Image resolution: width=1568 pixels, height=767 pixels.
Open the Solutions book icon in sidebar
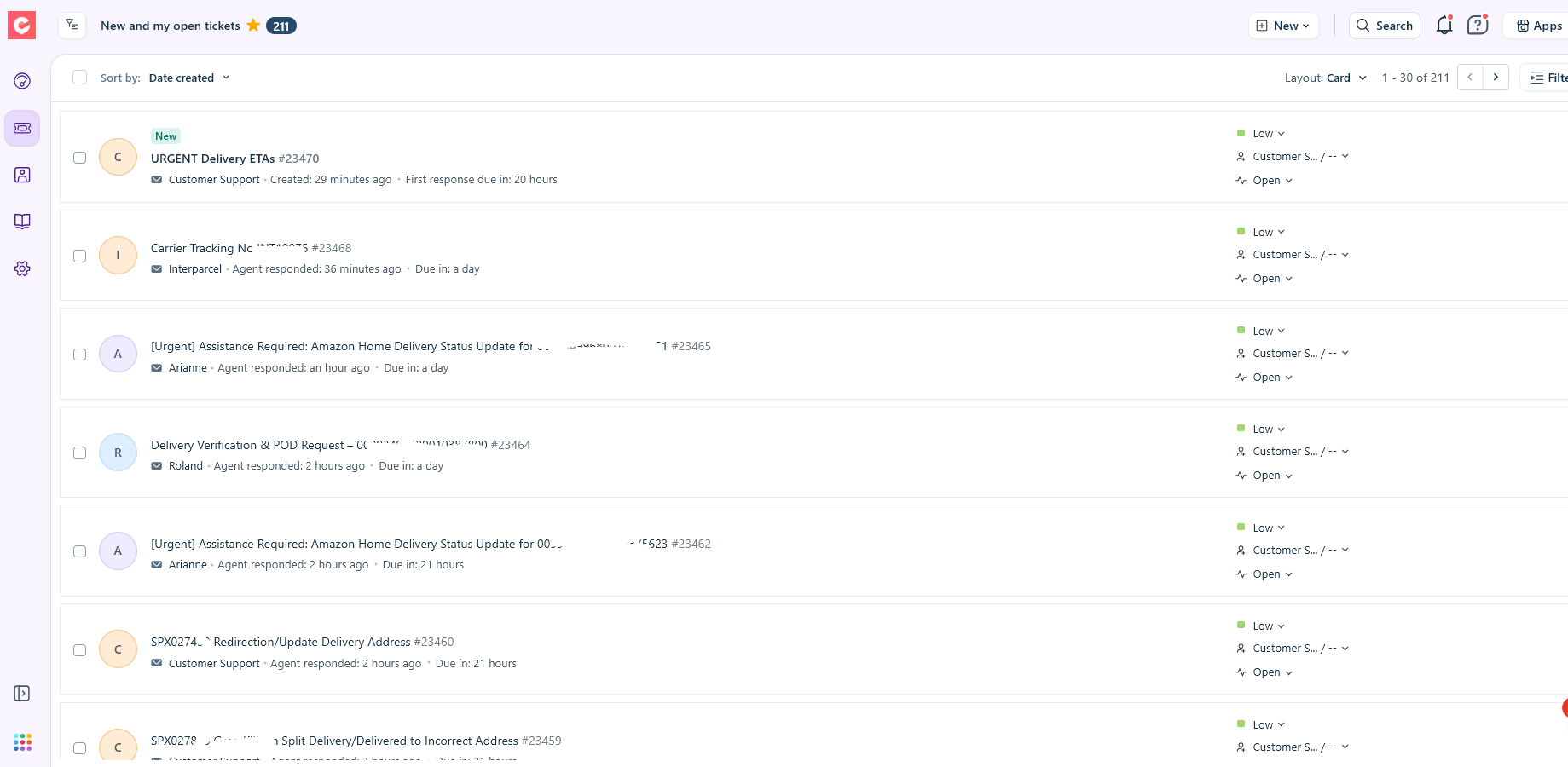click(22, 222)
